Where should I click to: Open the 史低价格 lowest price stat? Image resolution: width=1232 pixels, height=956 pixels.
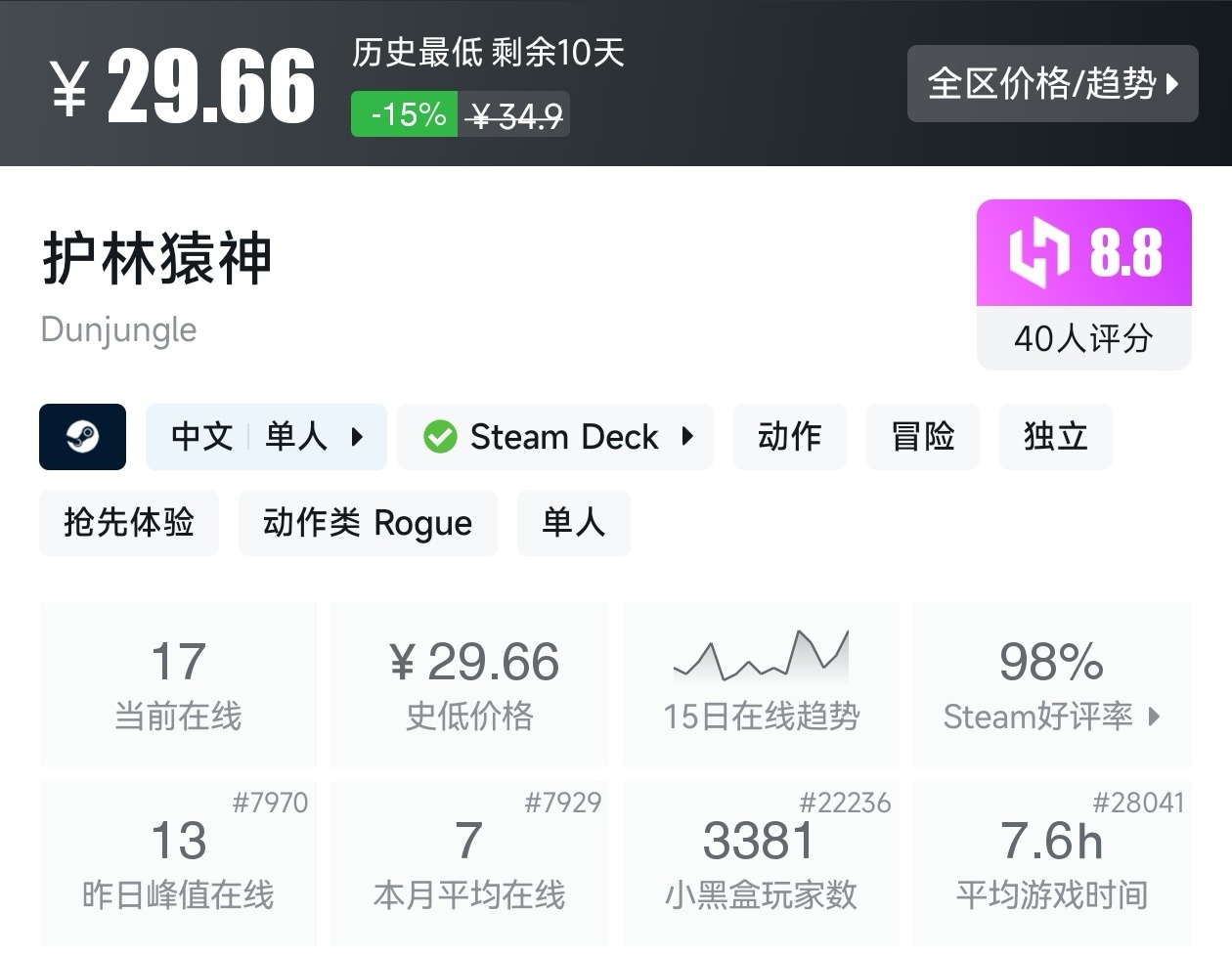(469, 684)
